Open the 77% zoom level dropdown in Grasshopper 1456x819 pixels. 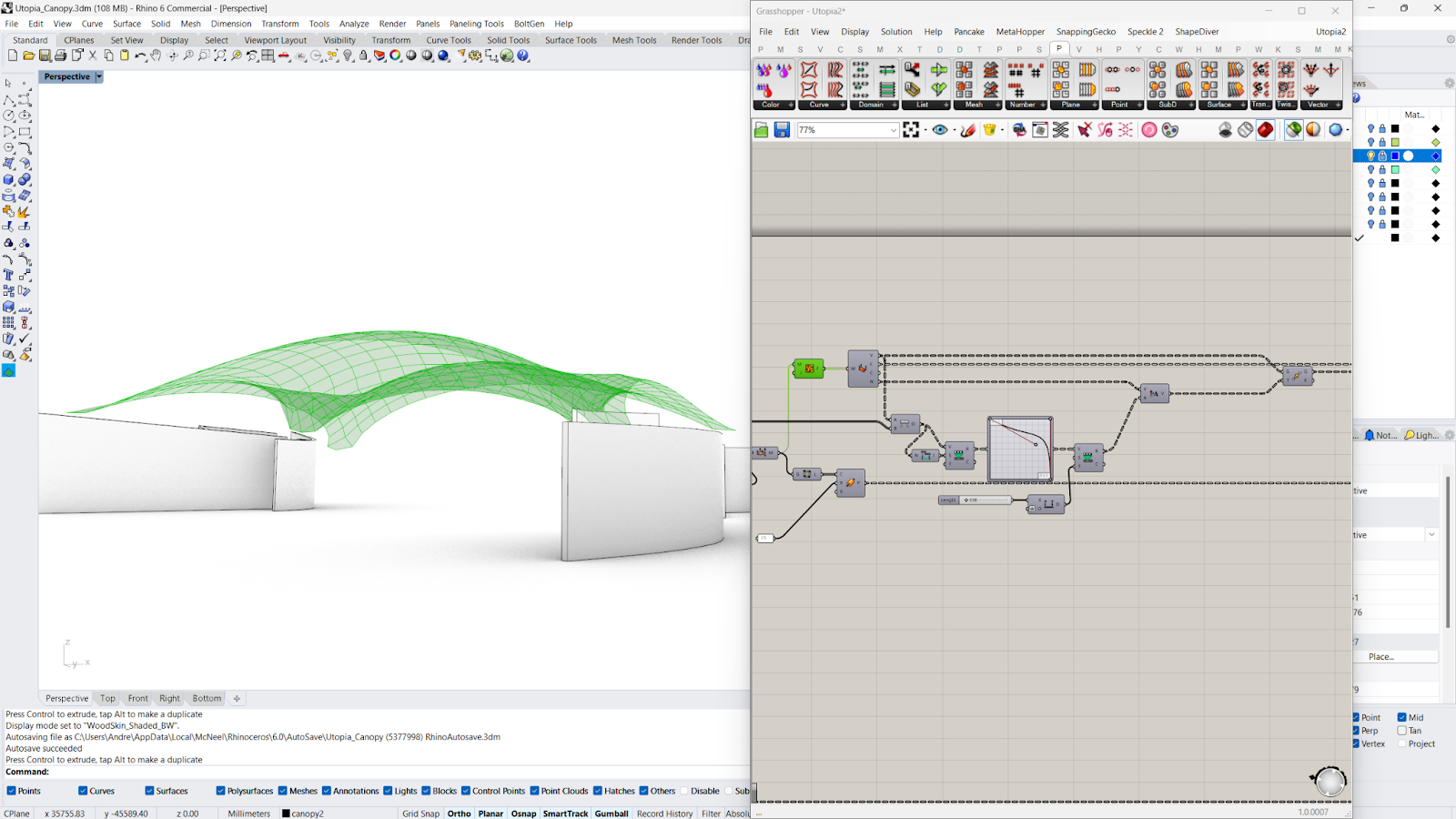[x=893, y=130]
